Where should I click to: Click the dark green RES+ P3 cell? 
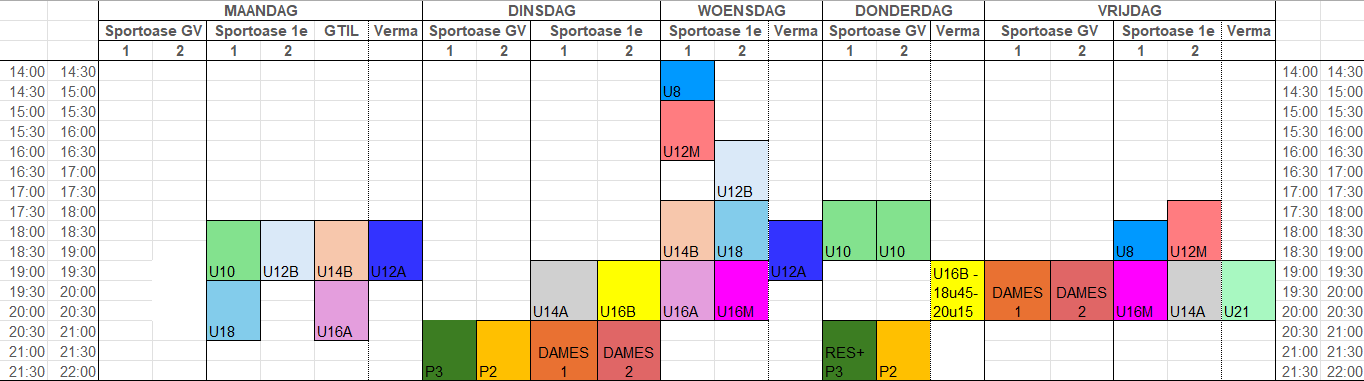click(850, 351)
